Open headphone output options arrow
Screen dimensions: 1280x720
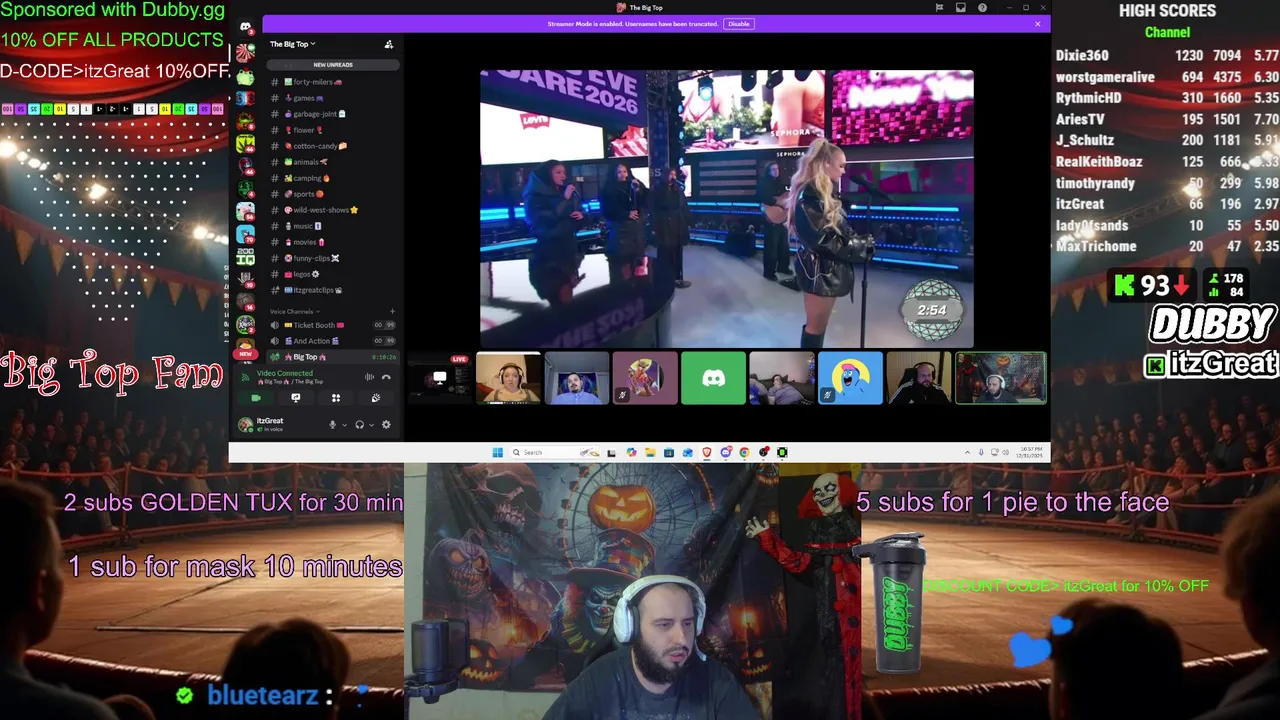(371, 425)
